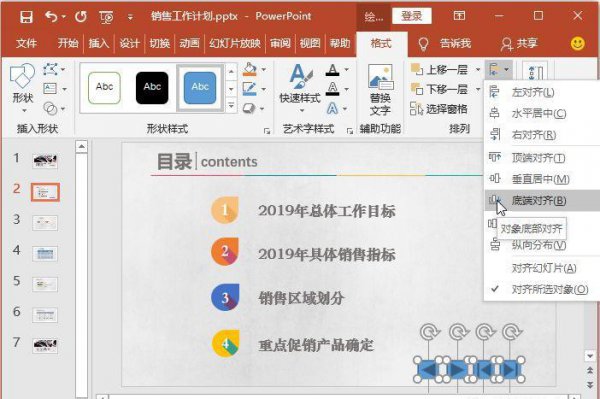Click the shape fill paint bucket icon
Image resolution: width=600 pixels, height=399 pixels.
point(249,69)
